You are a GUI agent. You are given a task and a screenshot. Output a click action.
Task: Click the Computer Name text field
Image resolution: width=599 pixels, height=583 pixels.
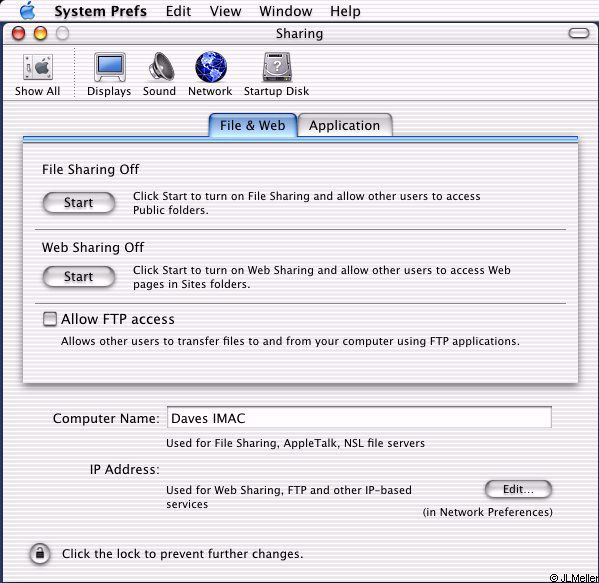tap(359, 418)
